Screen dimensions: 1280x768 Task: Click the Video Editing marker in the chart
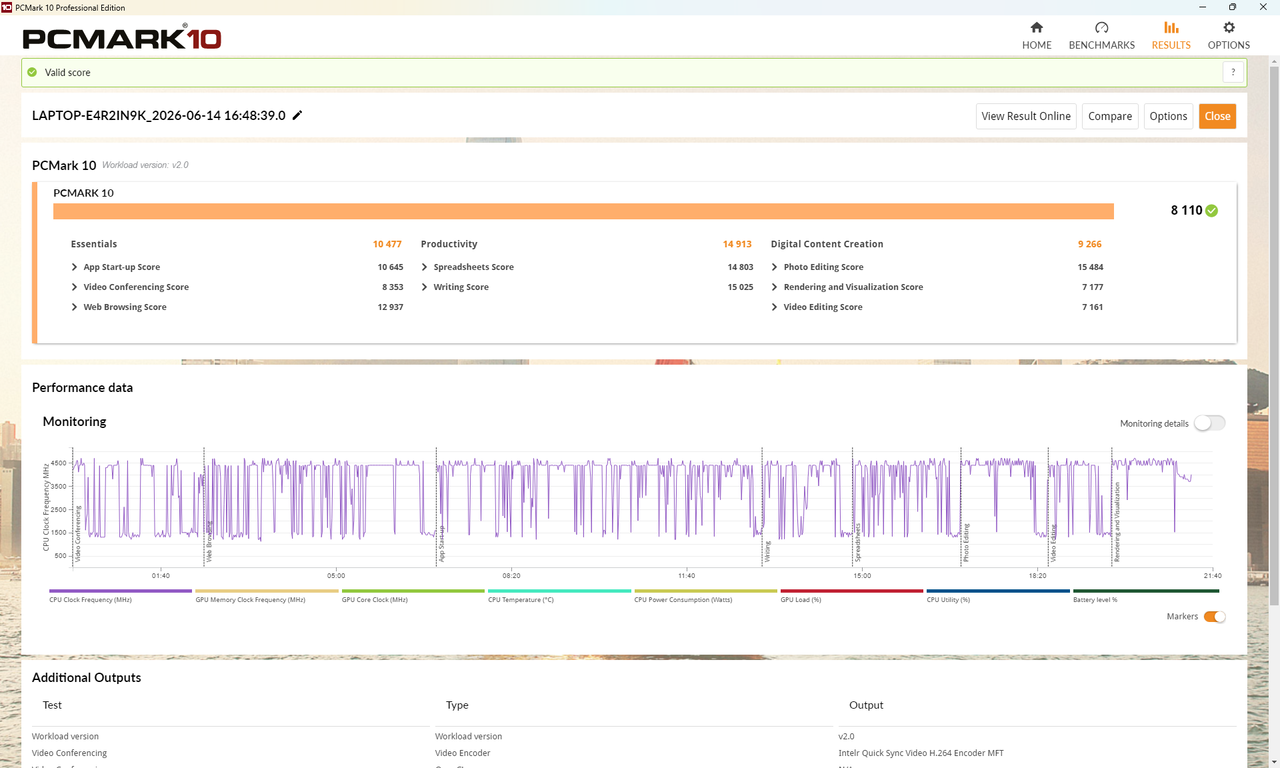1053,545
